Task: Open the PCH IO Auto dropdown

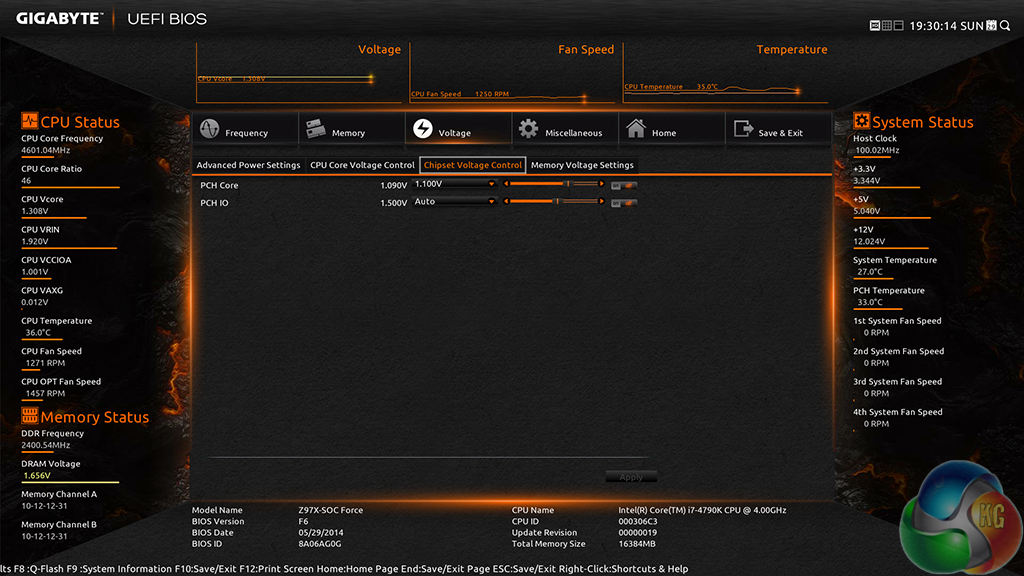Action: tap(455, 202)
